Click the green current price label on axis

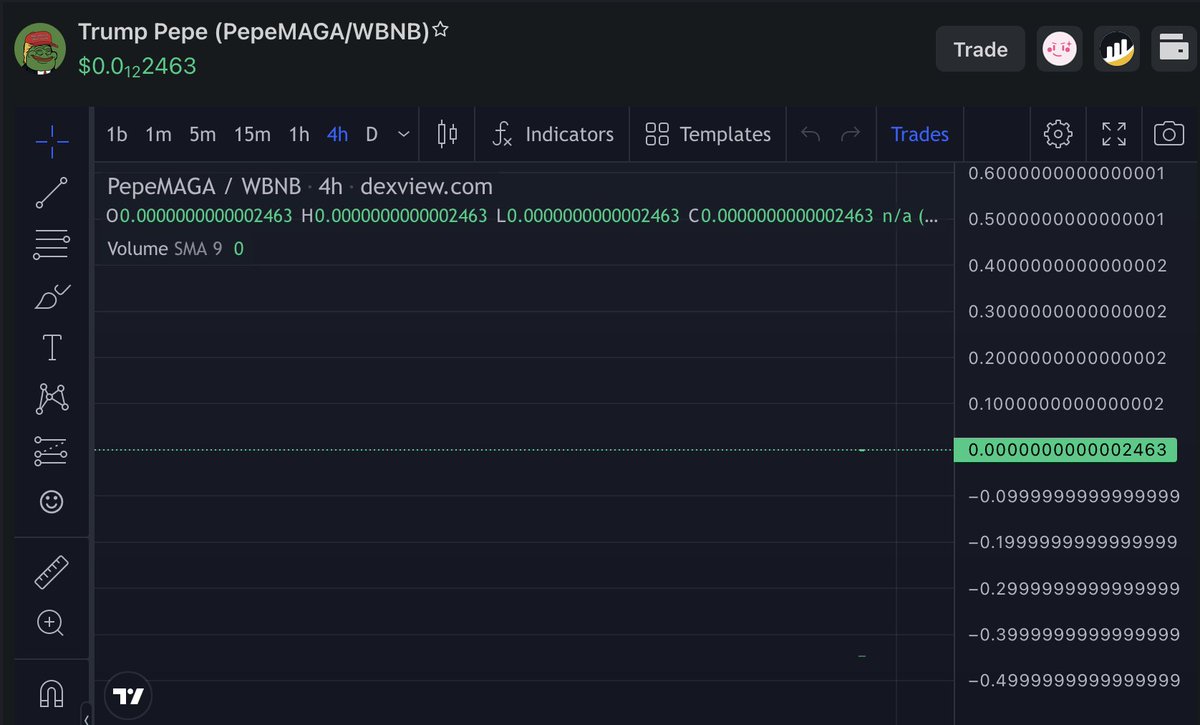coord(1067,450)
